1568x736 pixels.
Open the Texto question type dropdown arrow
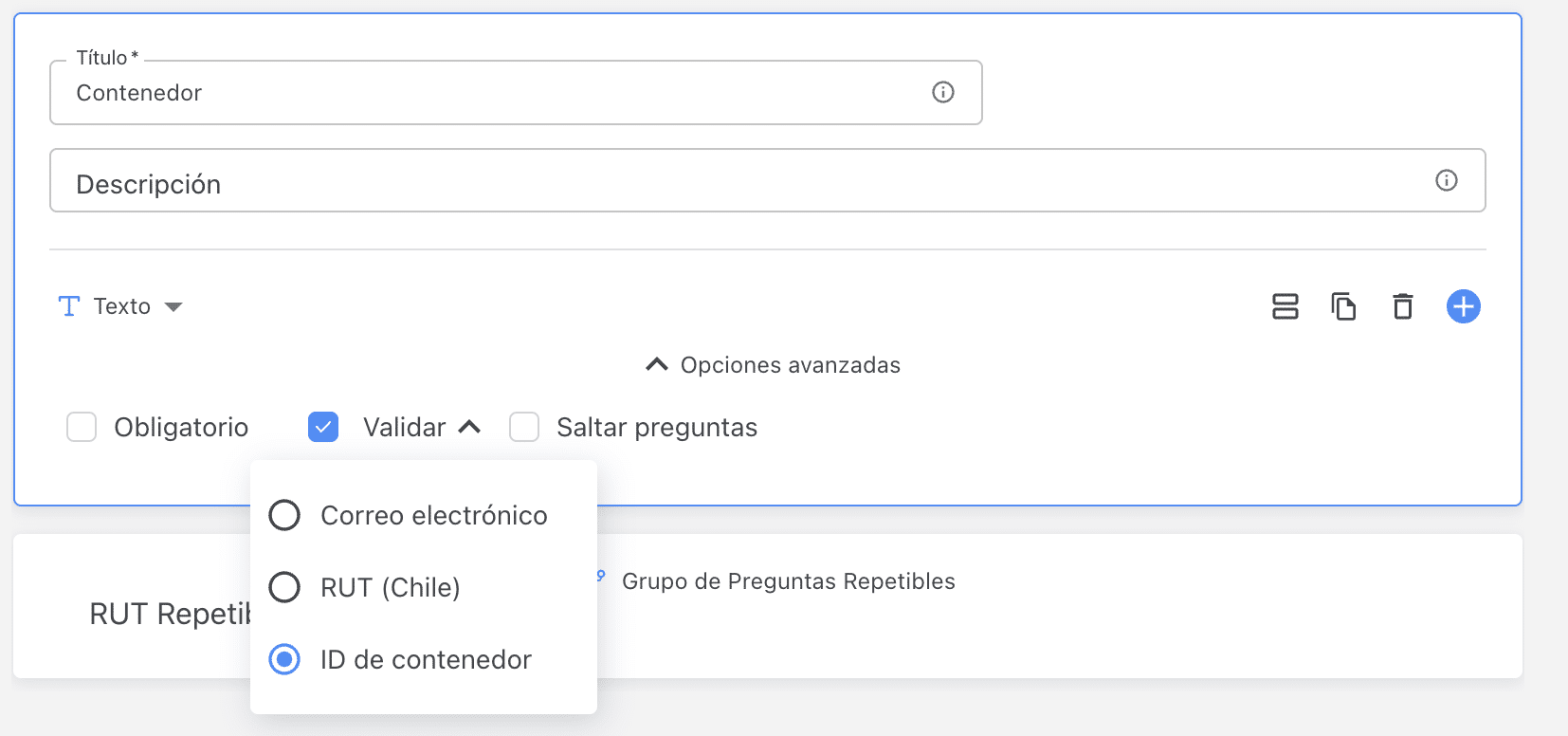(173, 306)
